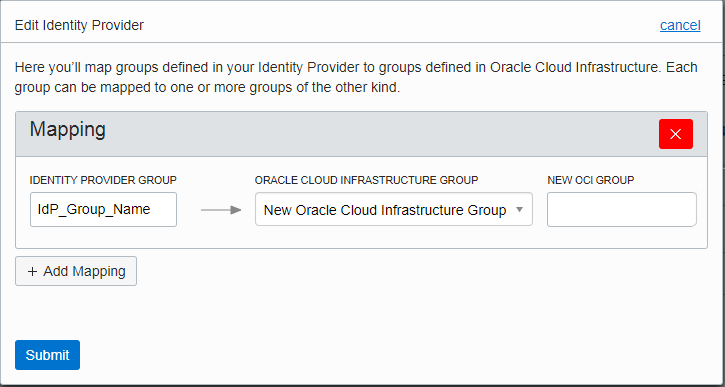Click the "ORACLE CLOUD INFRASTRUCTURE GROUP" label
Screen dimensions: 725x387
366,180
